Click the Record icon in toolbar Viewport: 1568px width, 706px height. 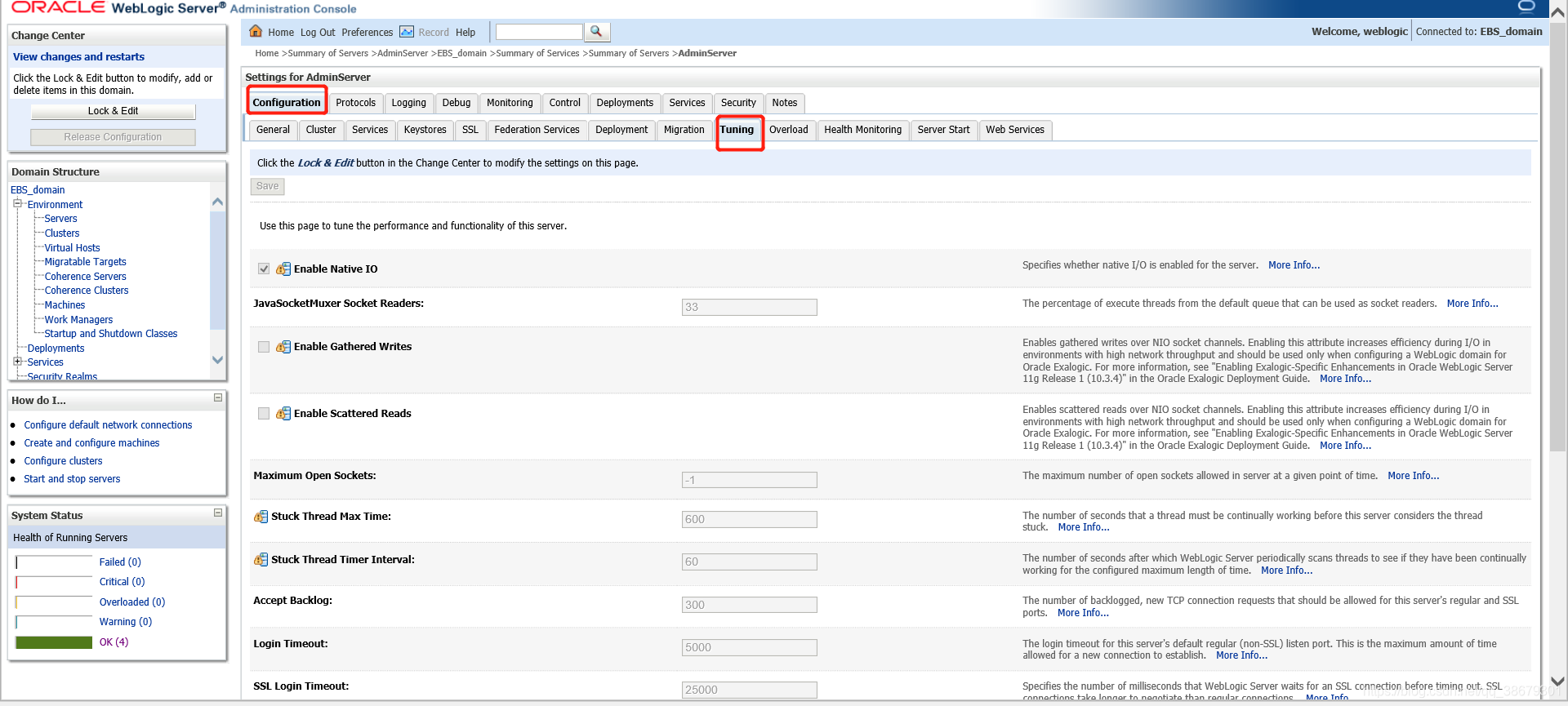click(407, 32)
